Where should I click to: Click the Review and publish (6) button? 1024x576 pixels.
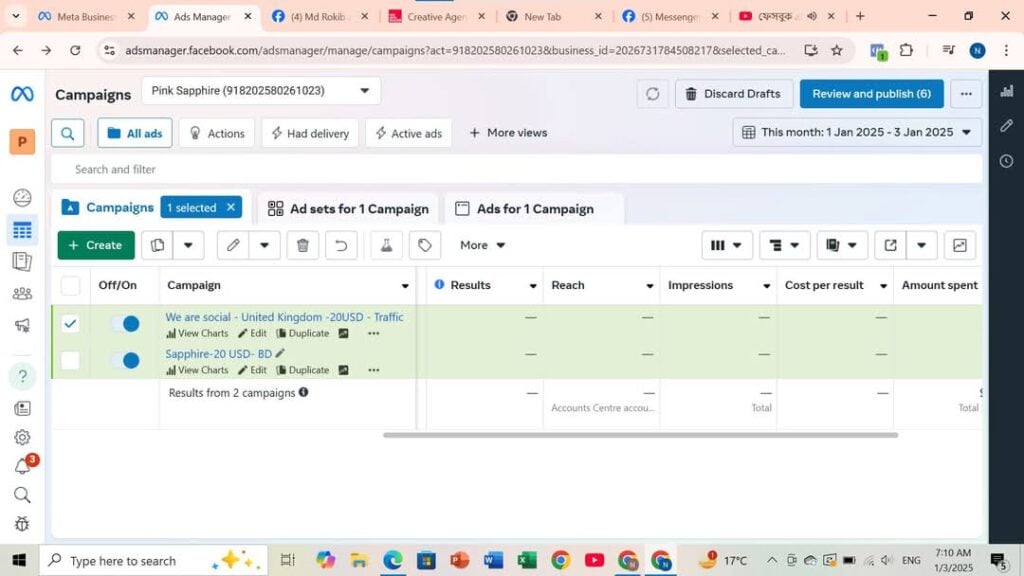871,94
